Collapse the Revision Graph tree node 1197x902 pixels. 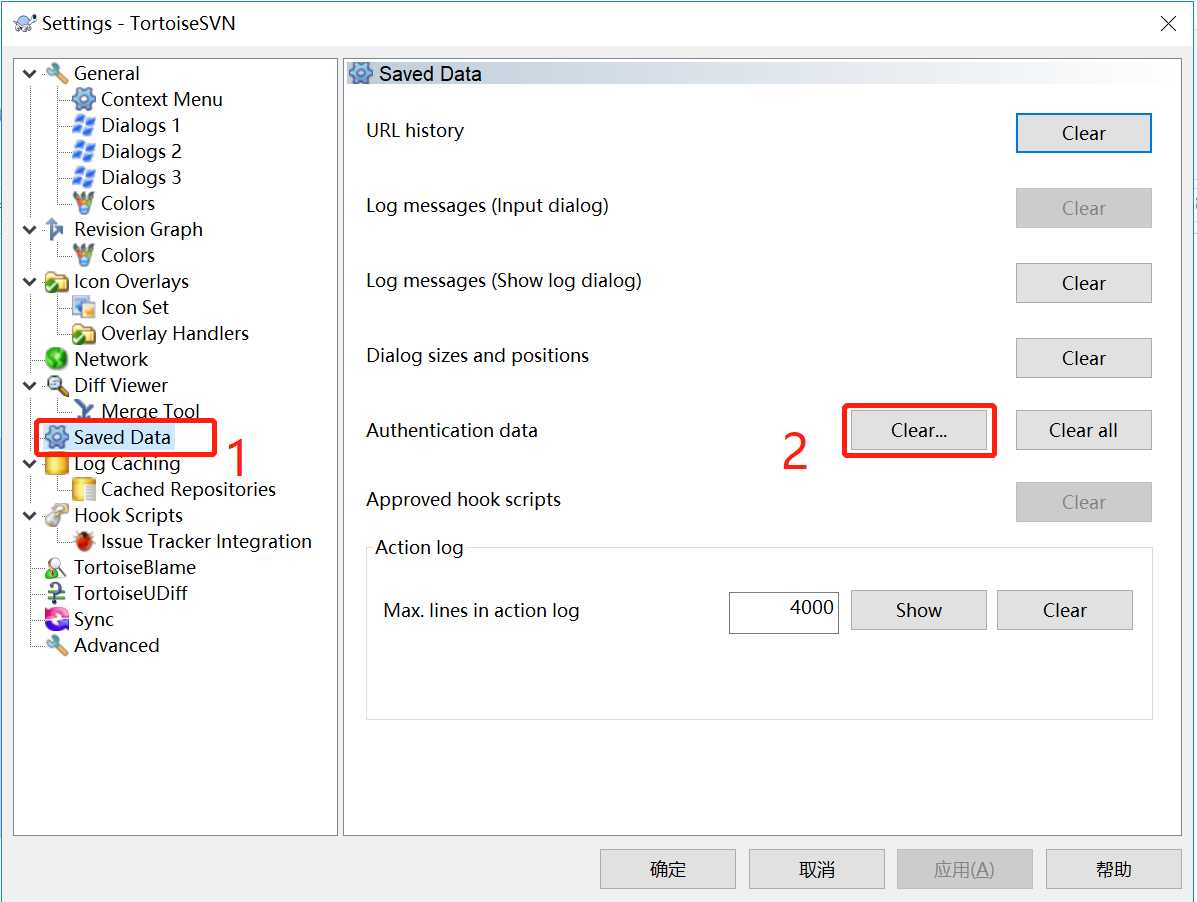pos(30,230)
